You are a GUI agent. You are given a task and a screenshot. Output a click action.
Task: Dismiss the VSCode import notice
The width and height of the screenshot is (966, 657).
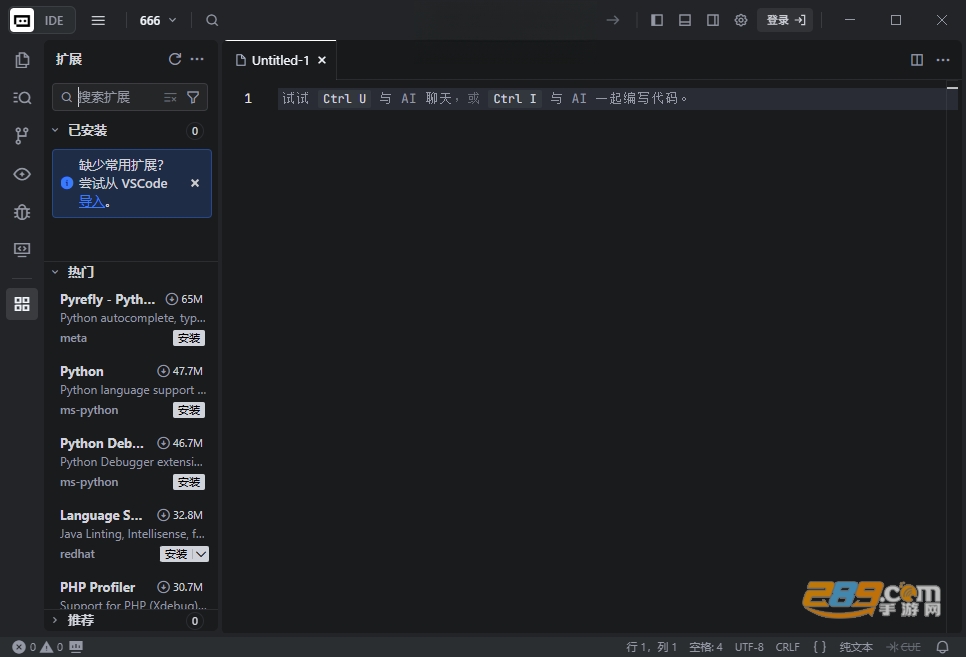[195, 183]
